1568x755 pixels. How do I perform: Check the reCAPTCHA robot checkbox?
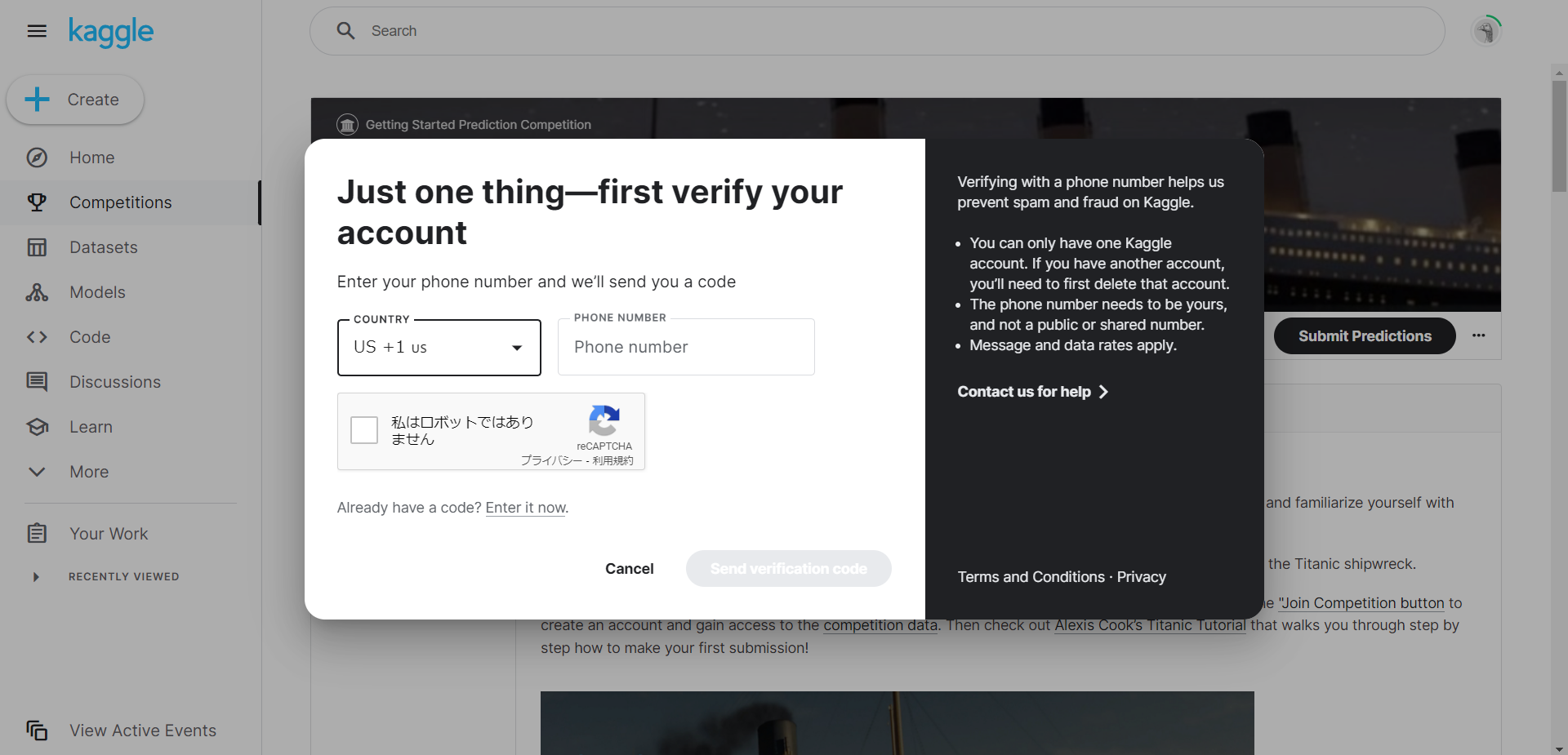coord(364,430)
